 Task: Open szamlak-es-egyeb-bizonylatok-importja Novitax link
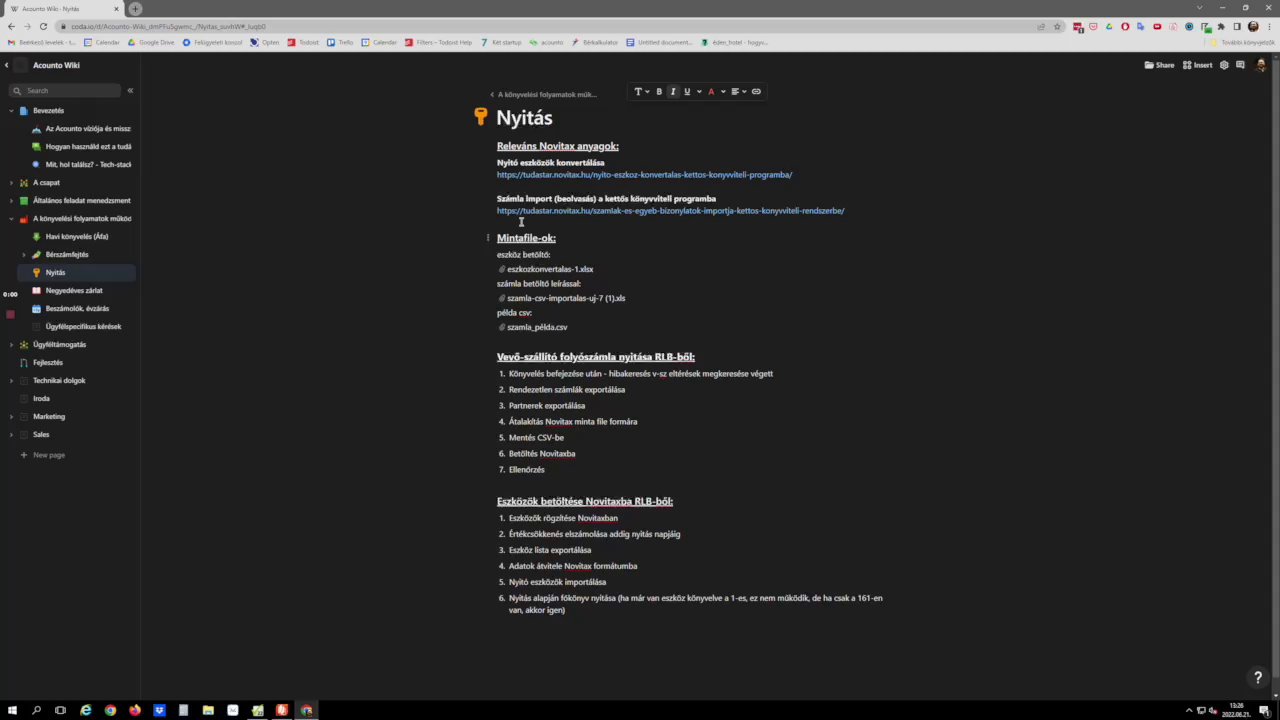(670, 211)
